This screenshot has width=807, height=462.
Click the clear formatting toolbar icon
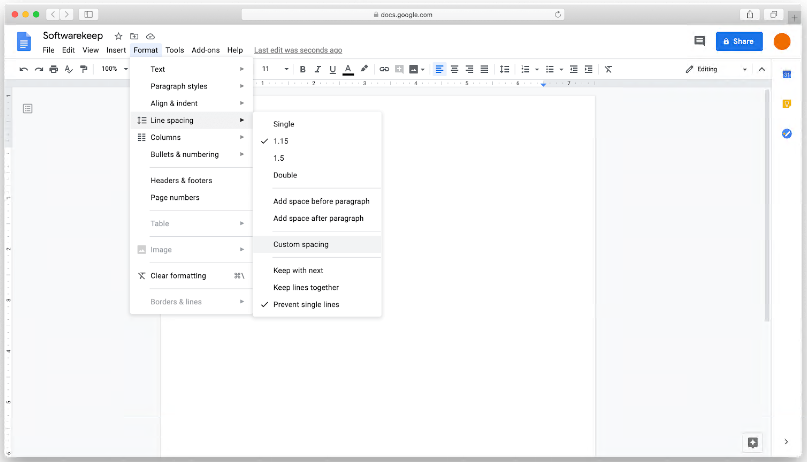coord(608,69)
